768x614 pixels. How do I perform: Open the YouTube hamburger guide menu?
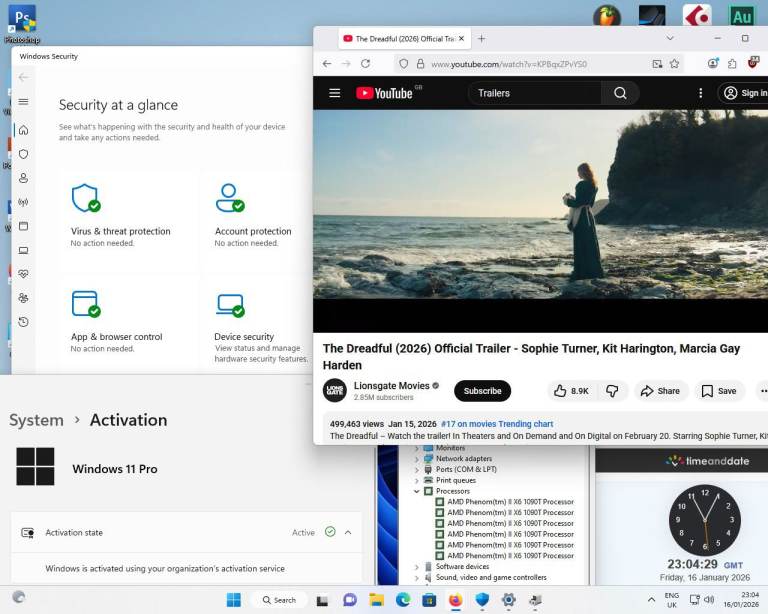(x=335, y=93)
